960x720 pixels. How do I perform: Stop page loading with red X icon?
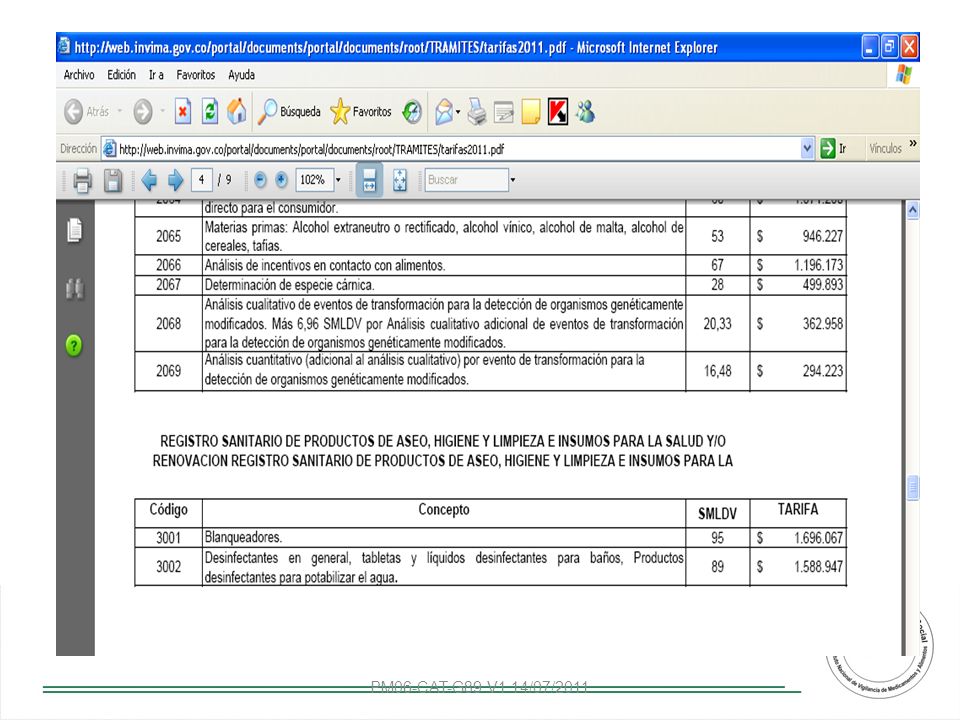point(182,111)
